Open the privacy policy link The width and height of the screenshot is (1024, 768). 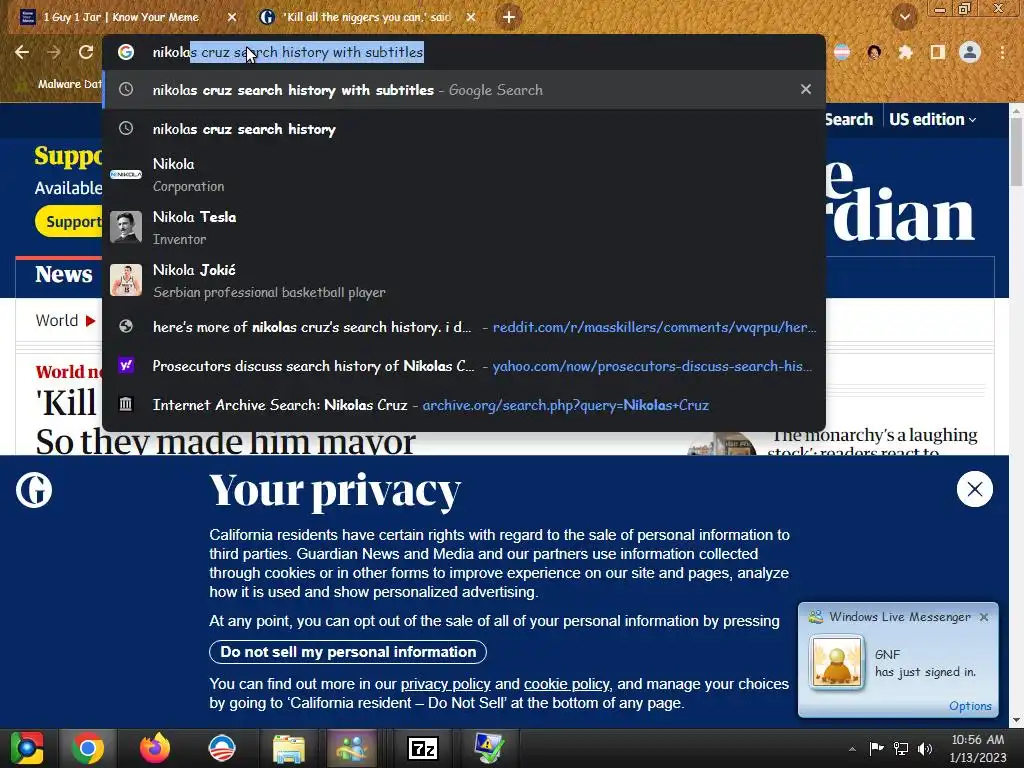tap(445, 684)
